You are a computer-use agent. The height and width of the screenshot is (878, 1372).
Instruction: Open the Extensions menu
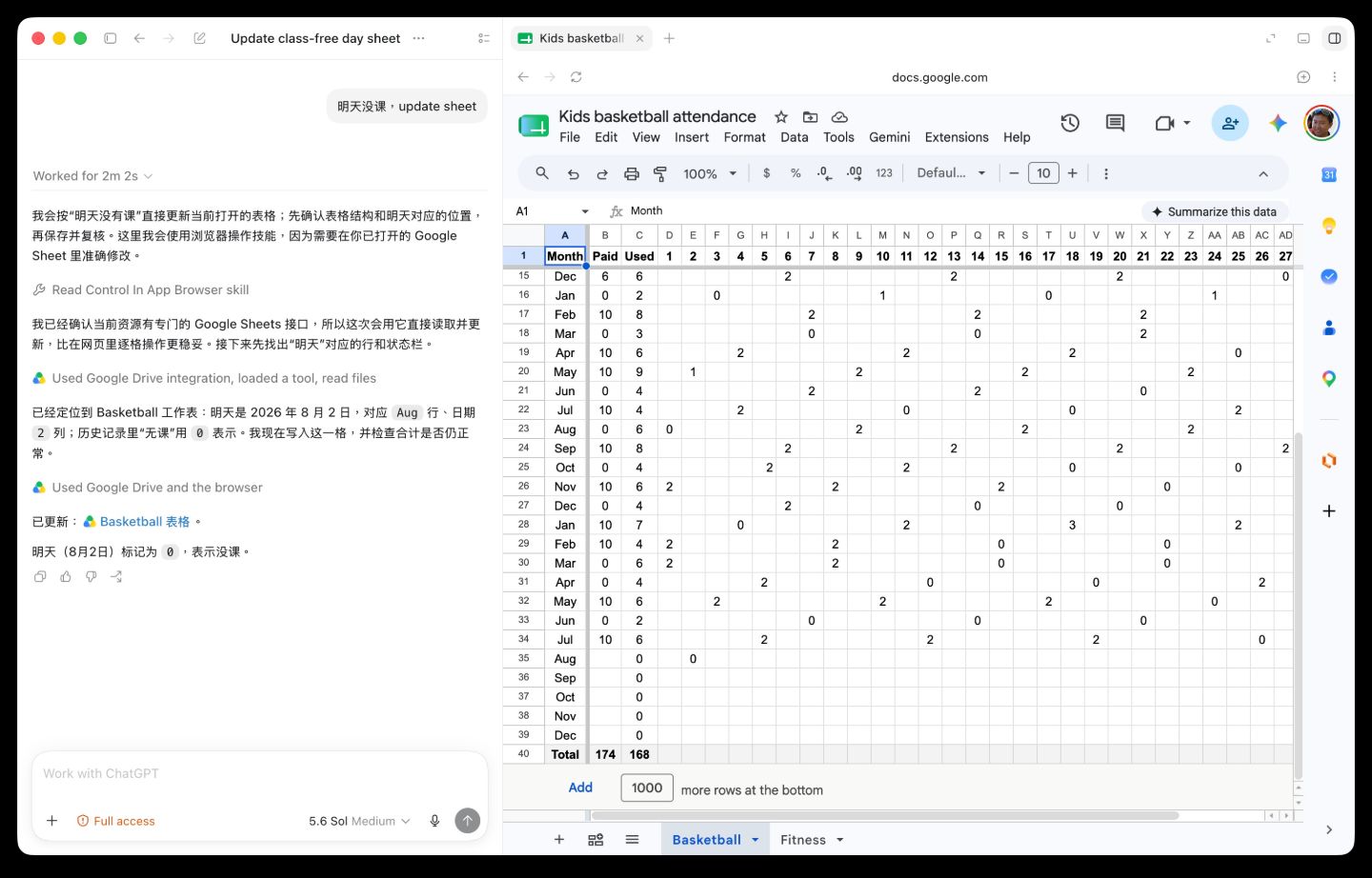coord(957,137)
